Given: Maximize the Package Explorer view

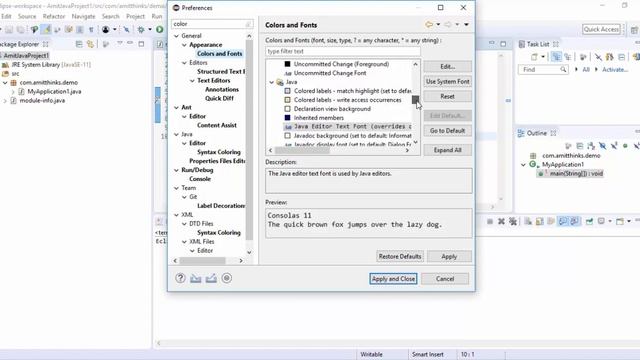Looking at the screenshot, I should (141, 44).
